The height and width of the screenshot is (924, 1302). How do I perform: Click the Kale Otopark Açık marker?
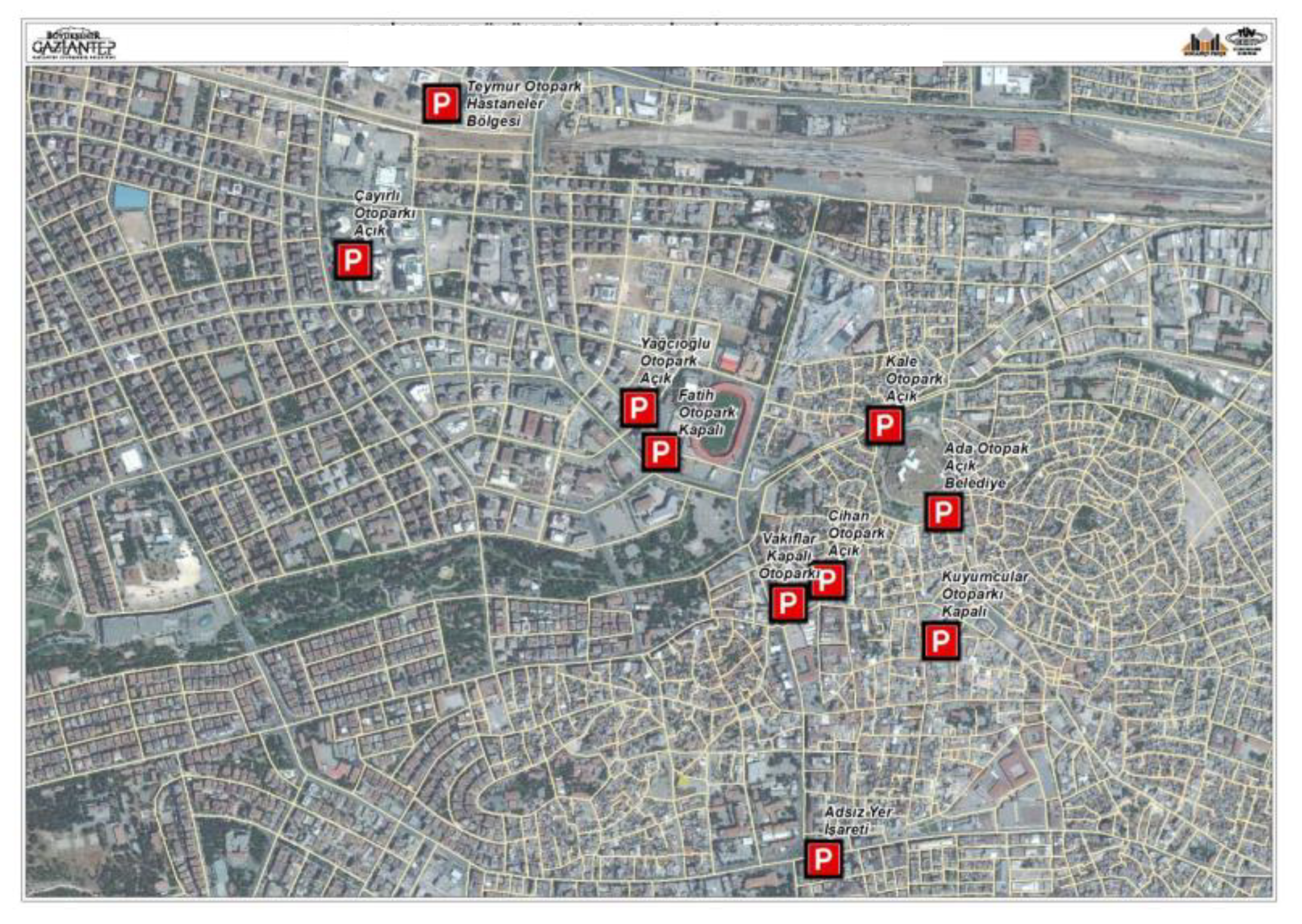(x=884, y=425)
